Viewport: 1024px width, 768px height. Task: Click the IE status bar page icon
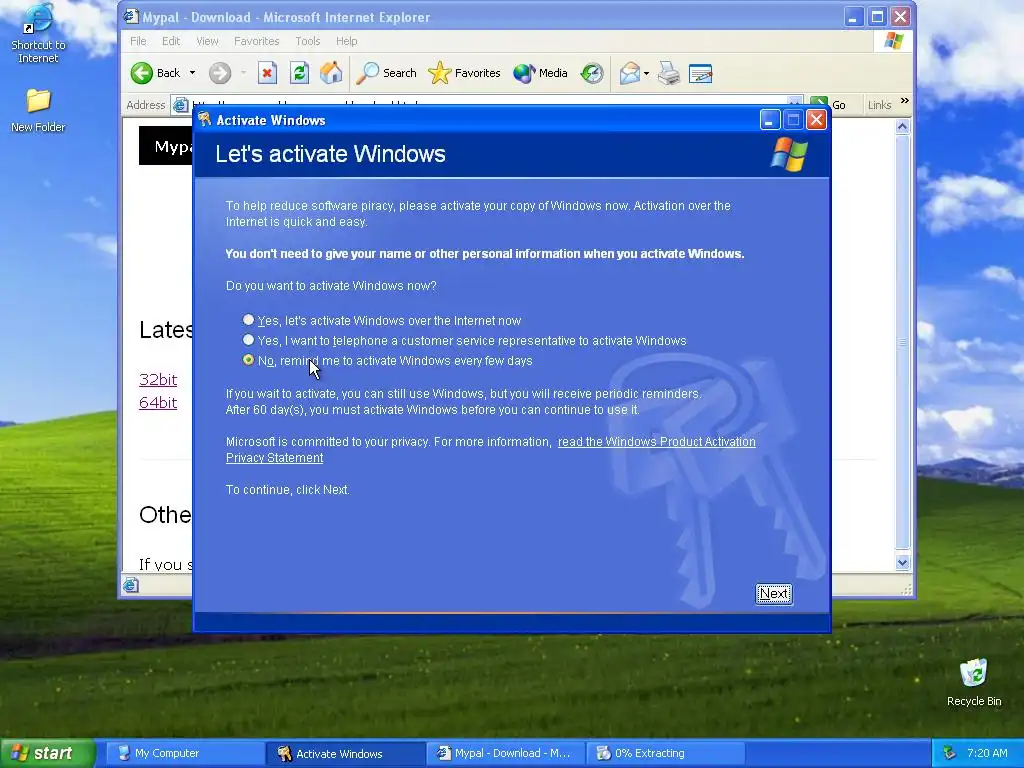(x=131, y=585)
